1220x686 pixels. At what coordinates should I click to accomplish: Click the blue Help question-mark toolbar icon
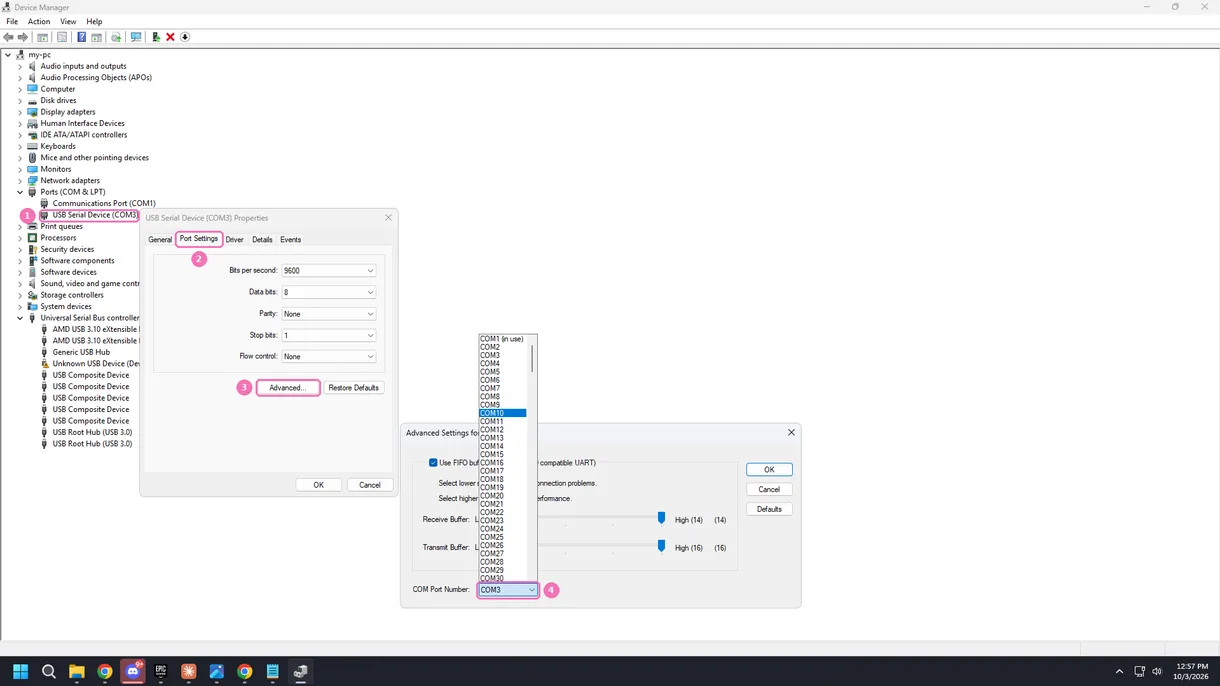pos(81,37)
